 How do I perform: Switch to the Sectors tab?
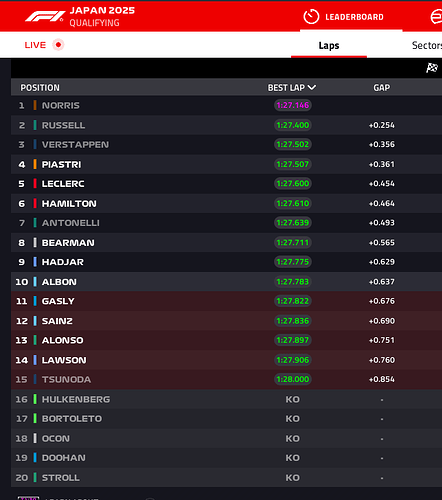tap(427, 45)
